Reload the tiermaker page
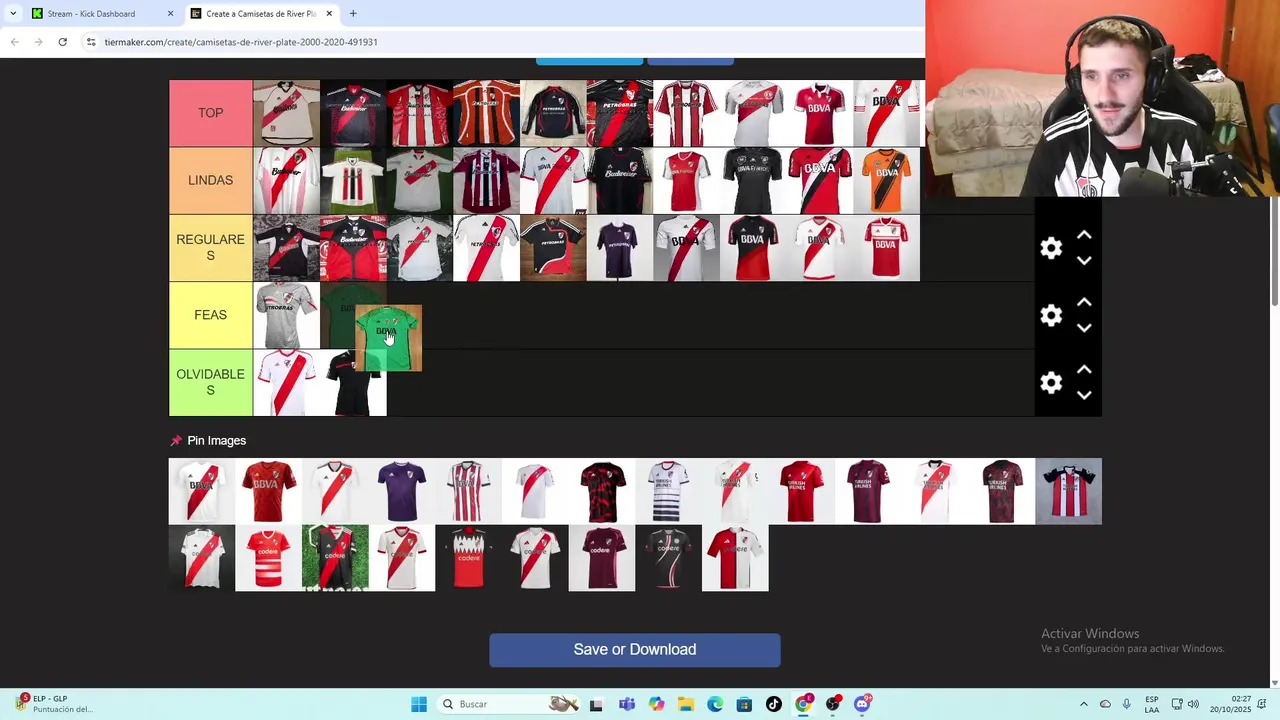 pyautogui.click(x=63, y=42)
